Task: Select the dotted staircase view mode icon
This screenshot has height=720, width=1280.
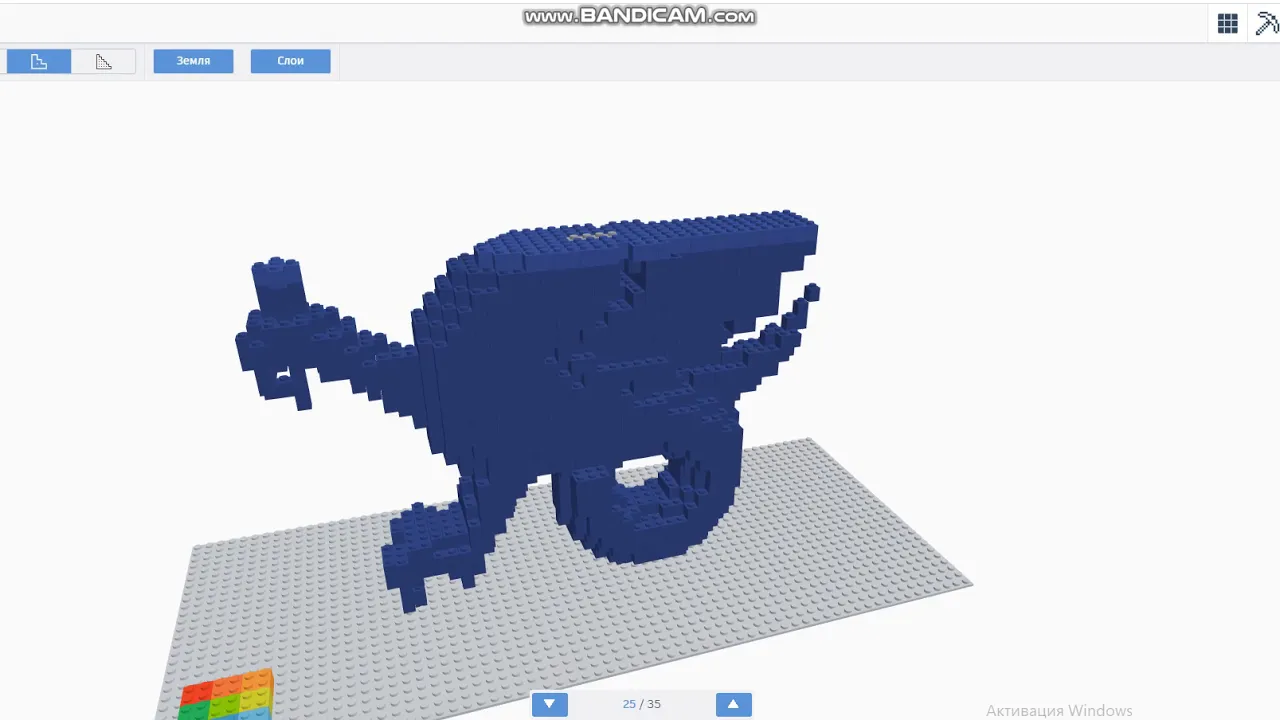Action: (104, 62)
